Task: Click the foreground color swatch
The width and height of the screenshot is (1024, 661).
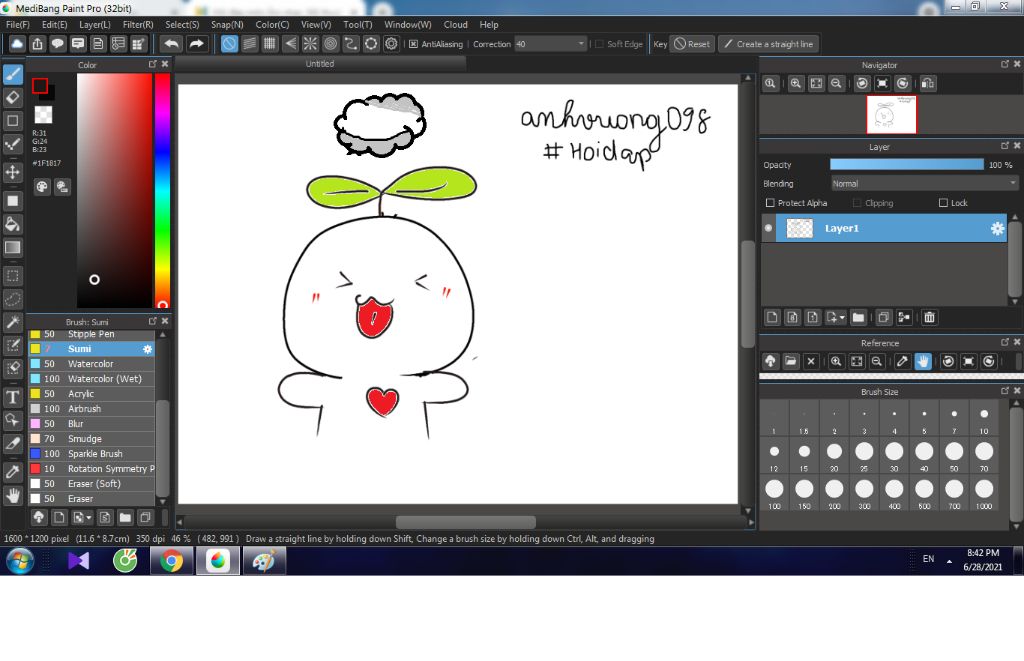Action: coord(40,86)
